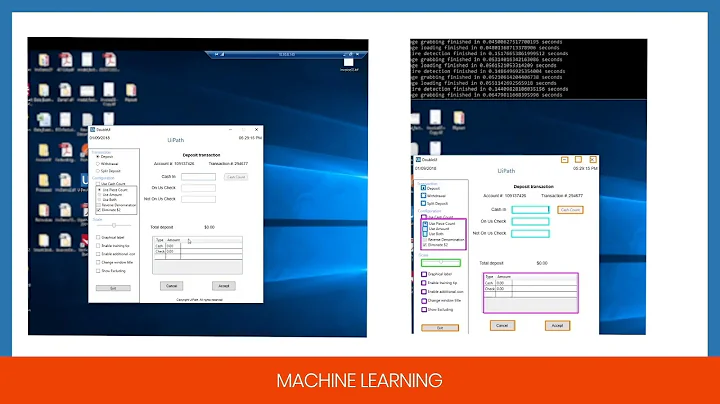This screenshot has height=404, width=720.
Task: Enable additional icon in right annotated window
Action: [x=424, y=292]
